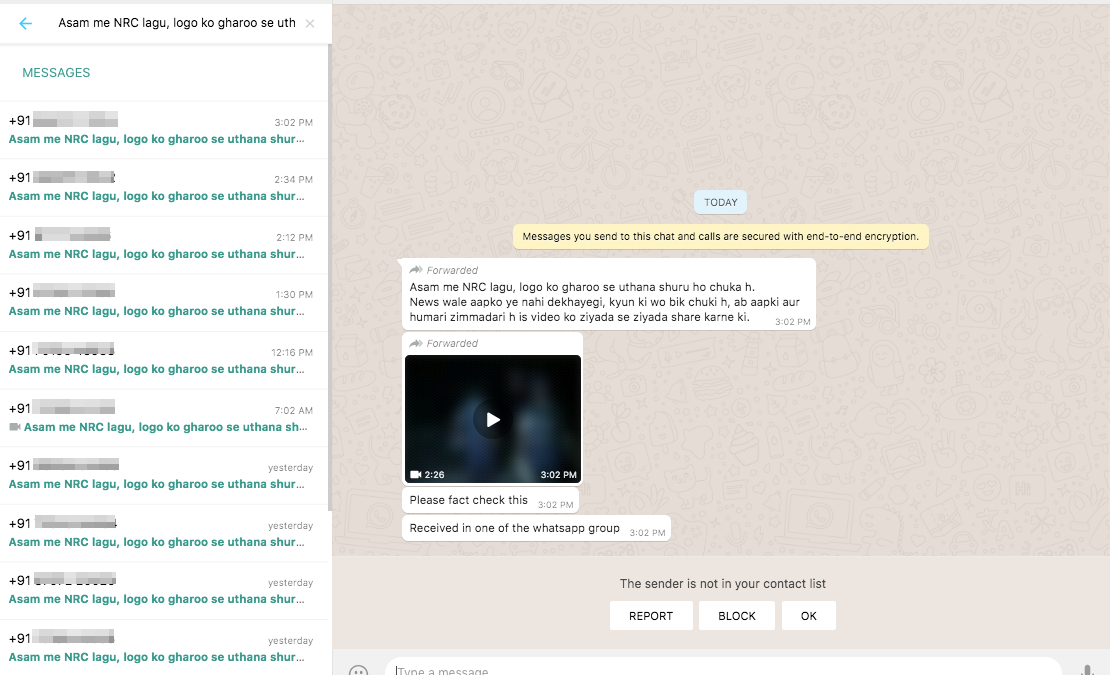Open the search result from 1:30 PM
The image size is (1110, 675).
pos(164,303)
